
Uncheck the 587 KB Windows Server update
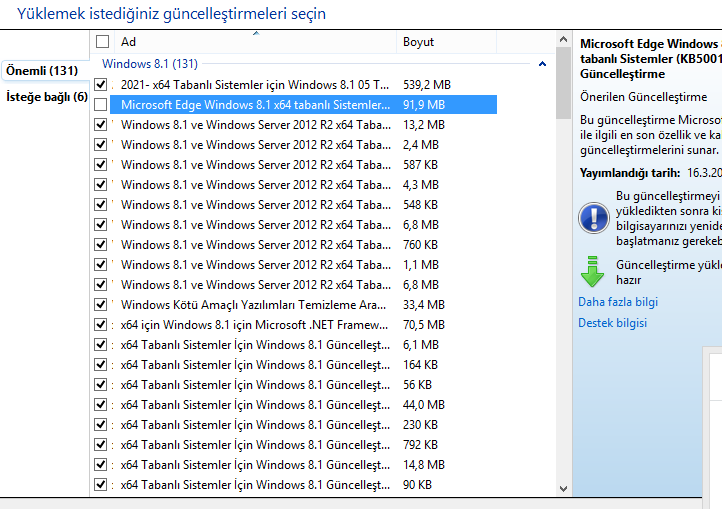pos(100,164)
